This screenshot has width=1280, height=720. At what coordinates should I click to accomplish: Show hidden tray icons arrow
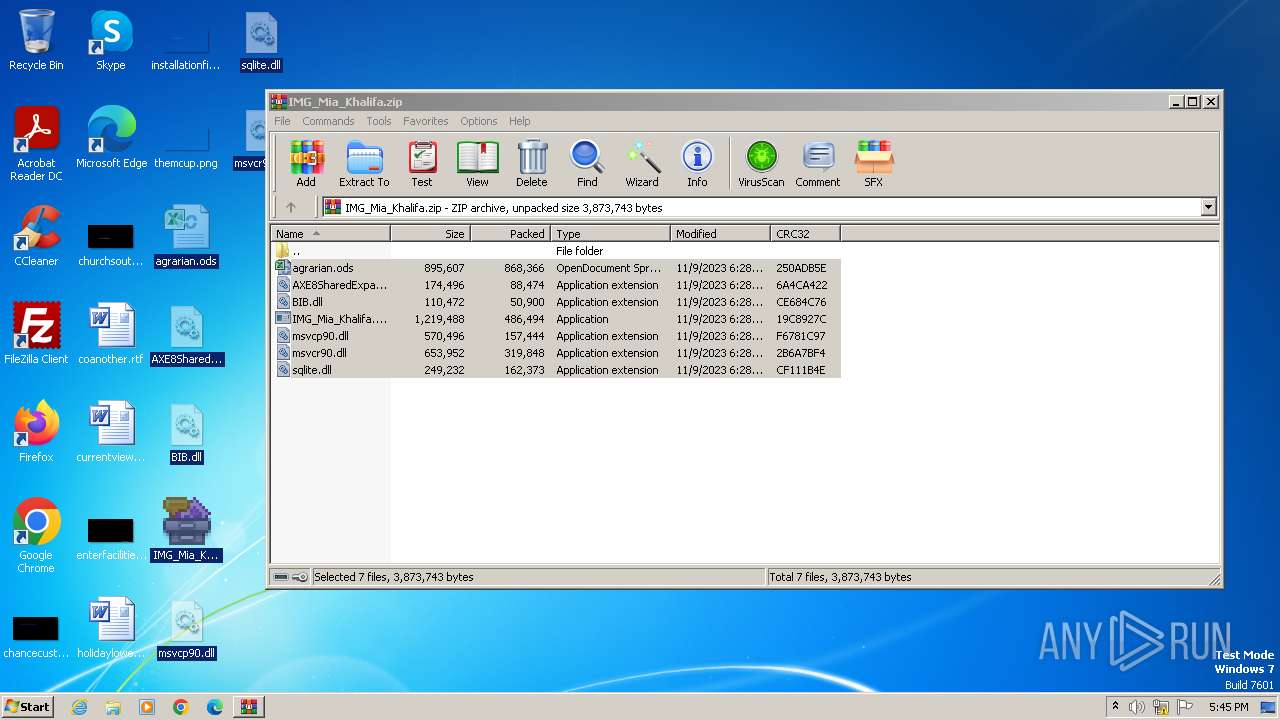[x=1115, y=707]
